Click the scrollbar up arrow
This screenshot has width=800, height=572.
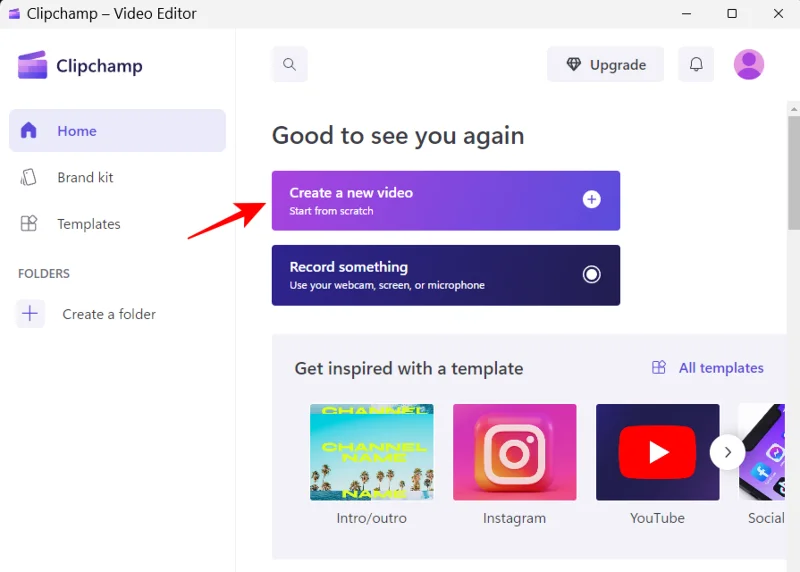[793, 109]
